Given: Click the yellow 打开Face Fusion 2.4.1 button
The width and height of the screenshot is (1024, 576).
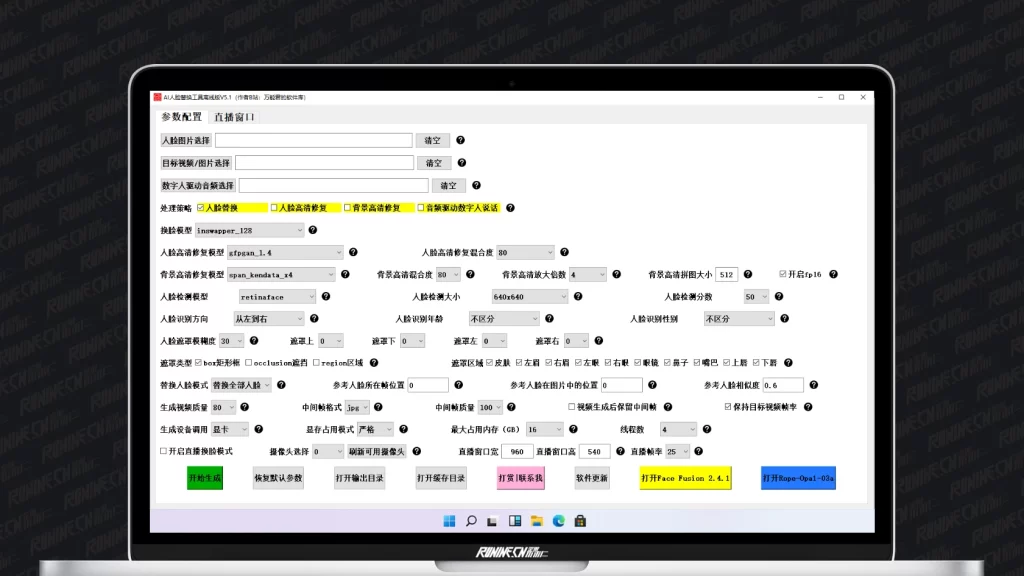Looking at the screenshot, I should (686, 479).
